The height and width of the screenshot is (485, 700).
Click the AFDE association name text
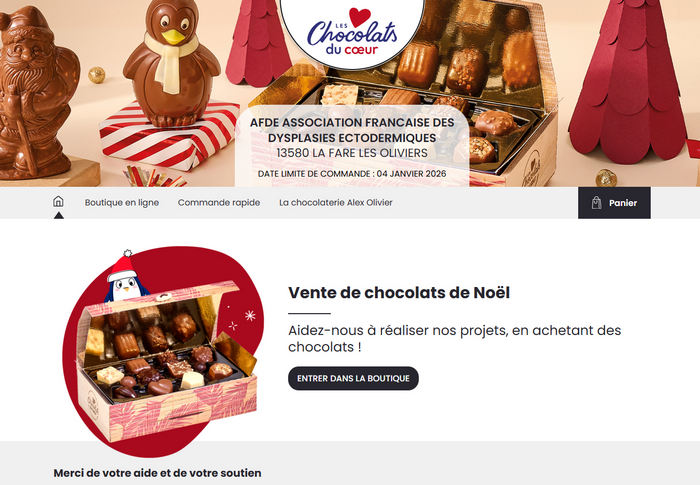click(352, 130)
